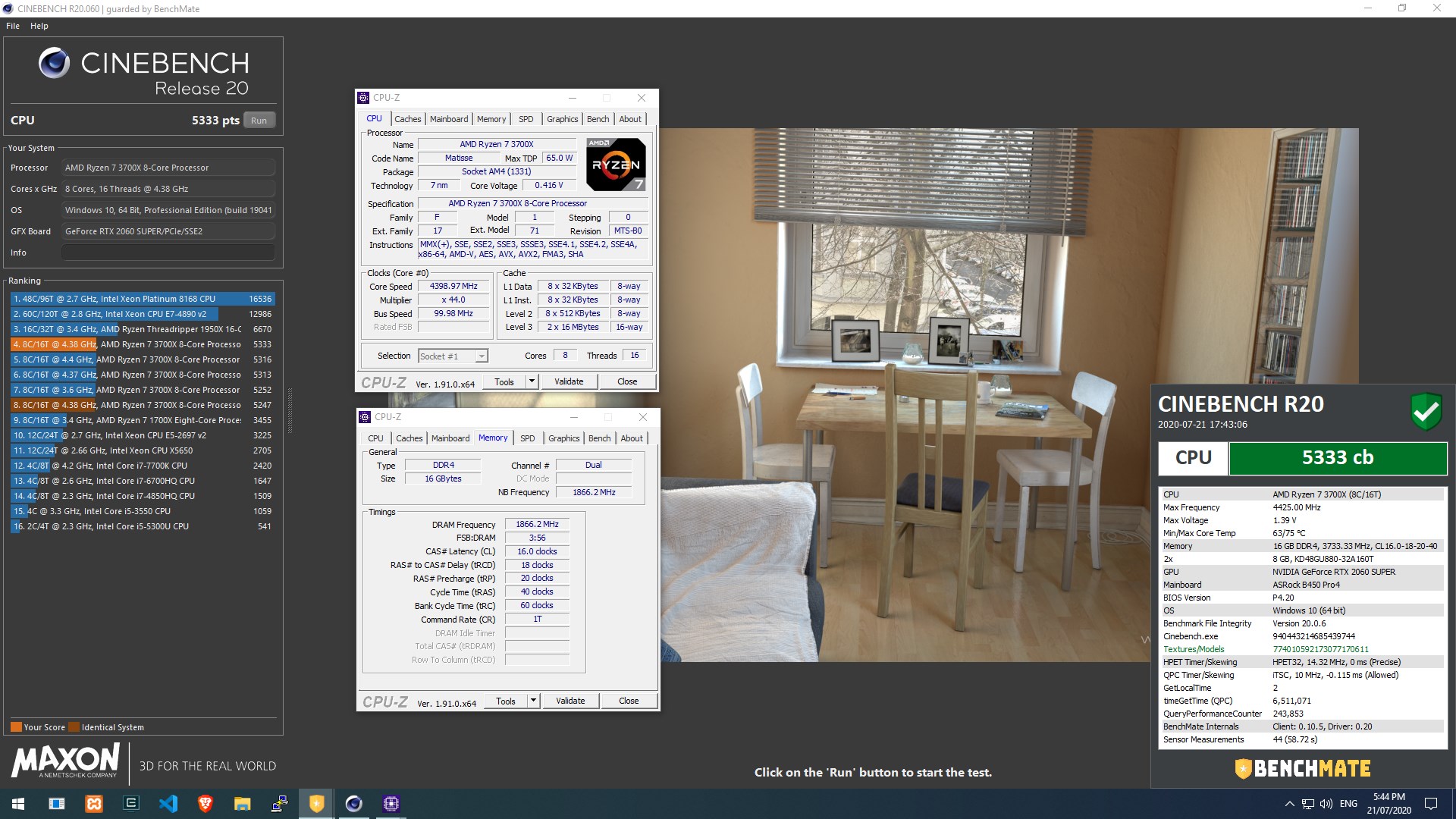Switch to Caches tab in upper CPU-Z window
This screenshot has width=1456, height=819.
[407, 119]
